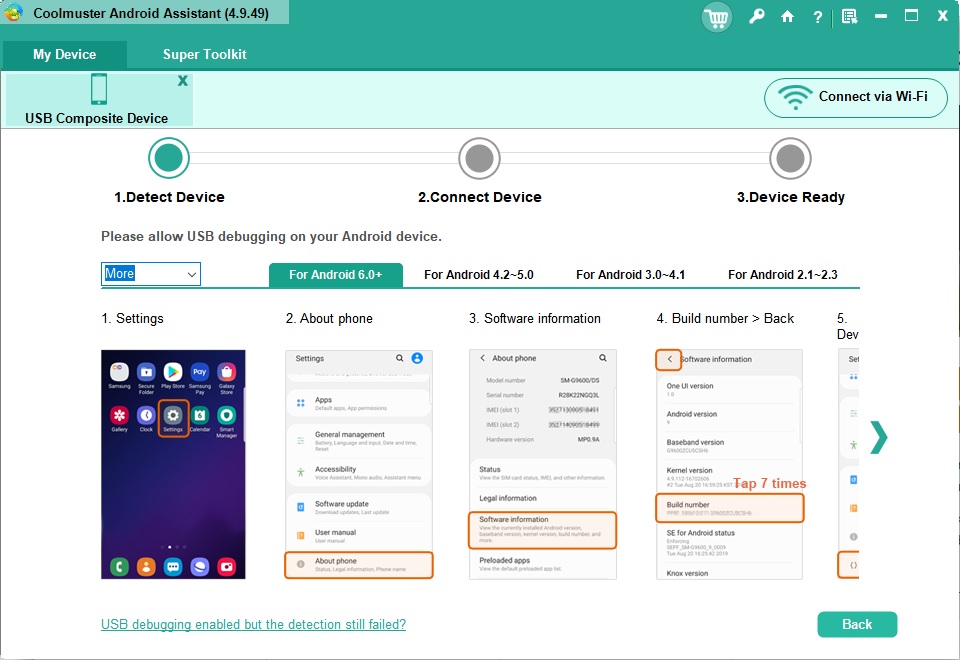Click the '2. About phone' step label
The image size is (960, 660).
pyautogui.click(x=329, y=318)
